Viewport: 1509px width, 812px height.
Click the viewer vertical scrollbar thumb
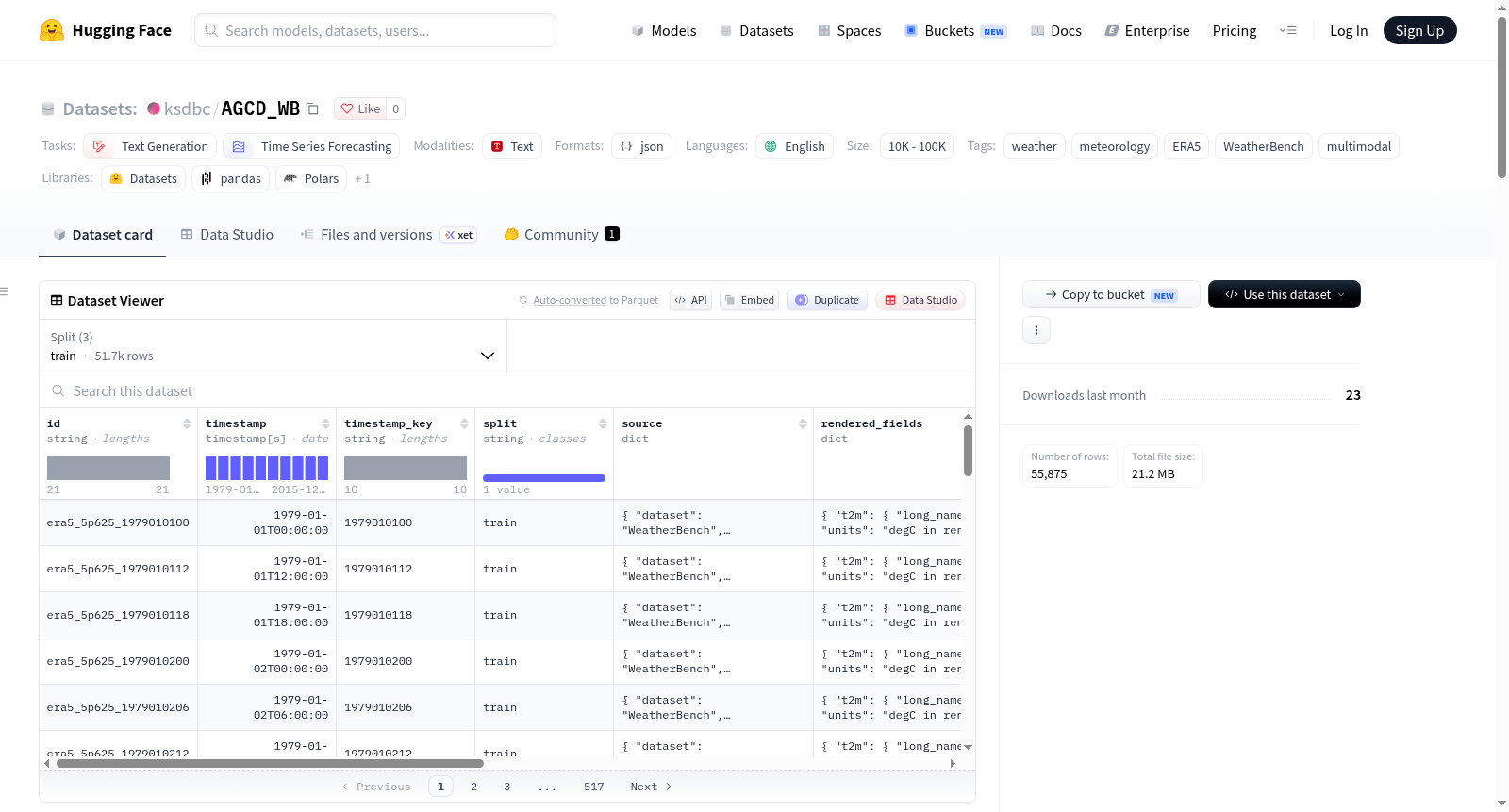coord(968,451)
